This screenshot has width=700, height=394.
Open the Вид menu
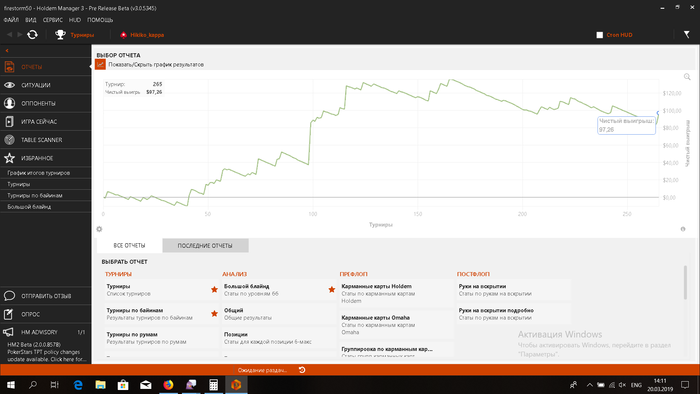[31, 20]
